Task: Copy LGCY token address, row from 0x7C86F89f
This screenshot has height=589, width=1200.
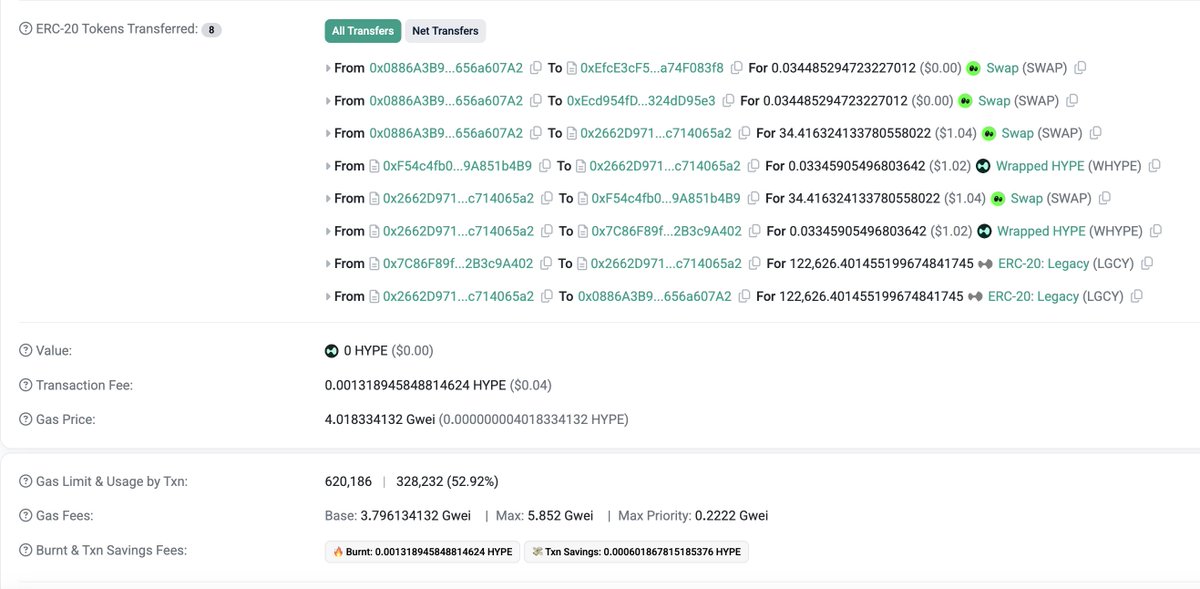Action: 1147,264
